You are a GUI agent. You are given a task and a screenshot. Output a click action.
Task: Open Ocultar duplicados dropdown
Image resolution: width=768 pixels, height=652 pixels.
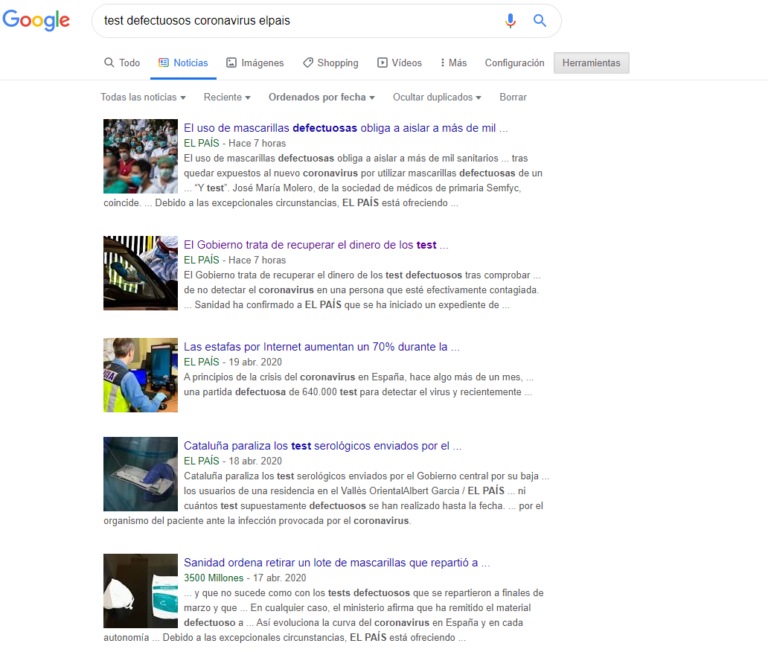point(436,97)
